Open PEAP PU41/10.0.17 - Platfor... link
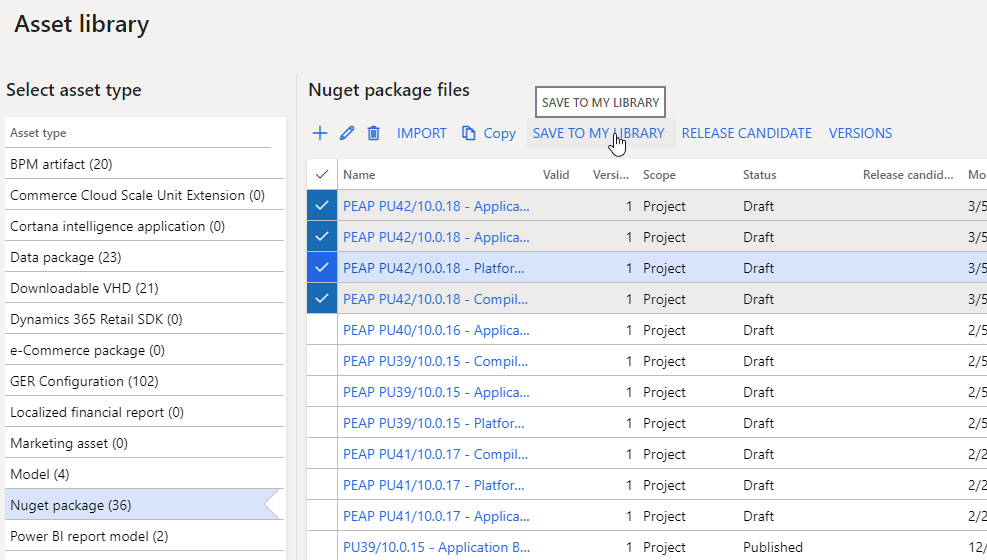987x560 pixels. [433, 485]
